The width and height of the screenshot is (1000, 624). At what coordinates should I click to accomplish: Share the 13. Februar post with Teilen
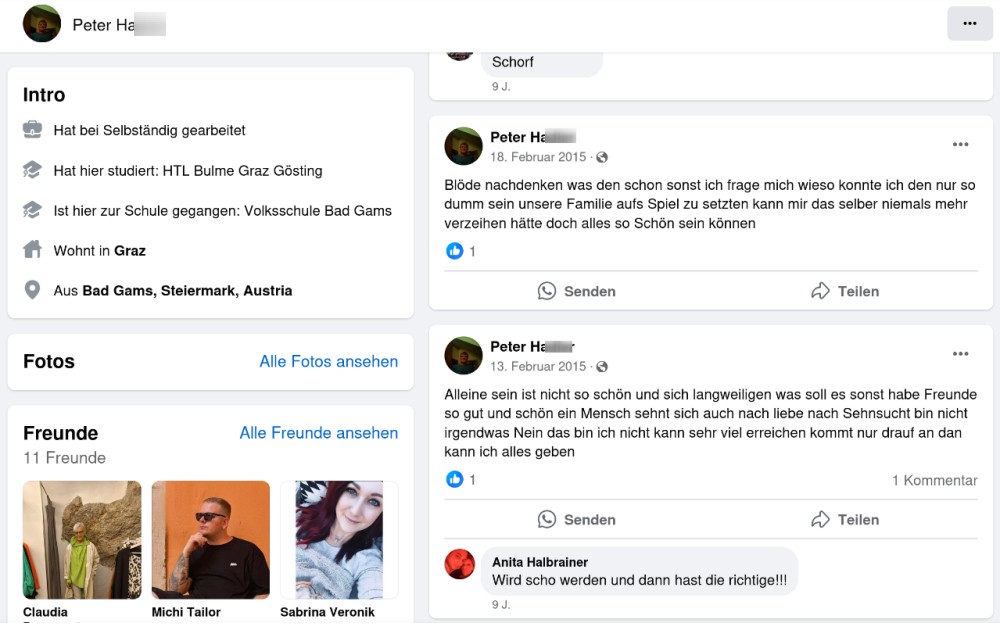tap(845, 519)
